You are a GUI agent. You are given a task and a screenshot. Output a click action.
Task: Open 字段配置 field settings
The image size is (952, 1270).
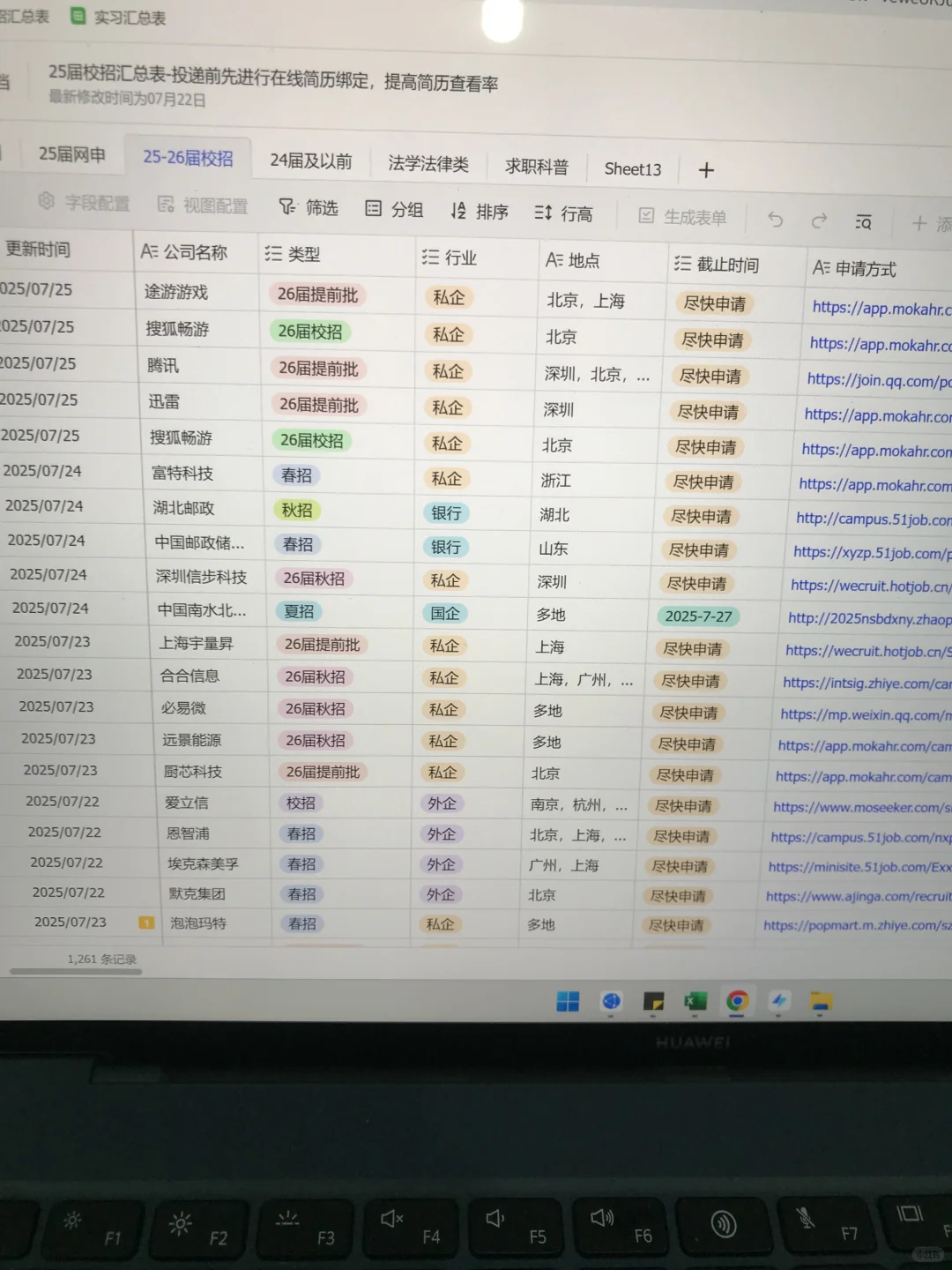click(x=84, y=203)
